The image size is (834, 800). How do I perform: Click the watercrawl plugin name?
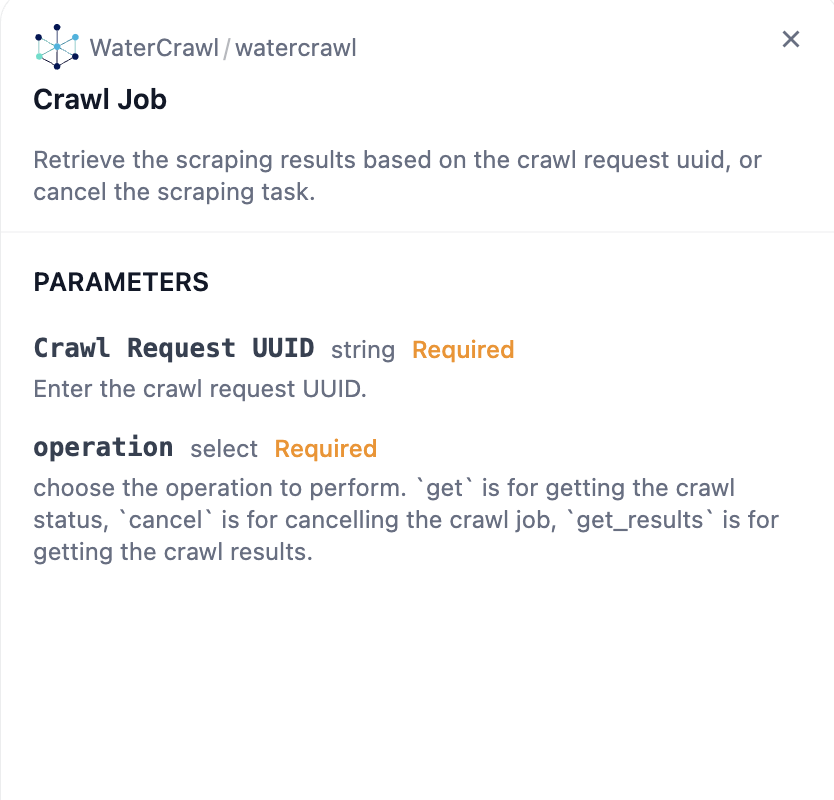point(295,47)
